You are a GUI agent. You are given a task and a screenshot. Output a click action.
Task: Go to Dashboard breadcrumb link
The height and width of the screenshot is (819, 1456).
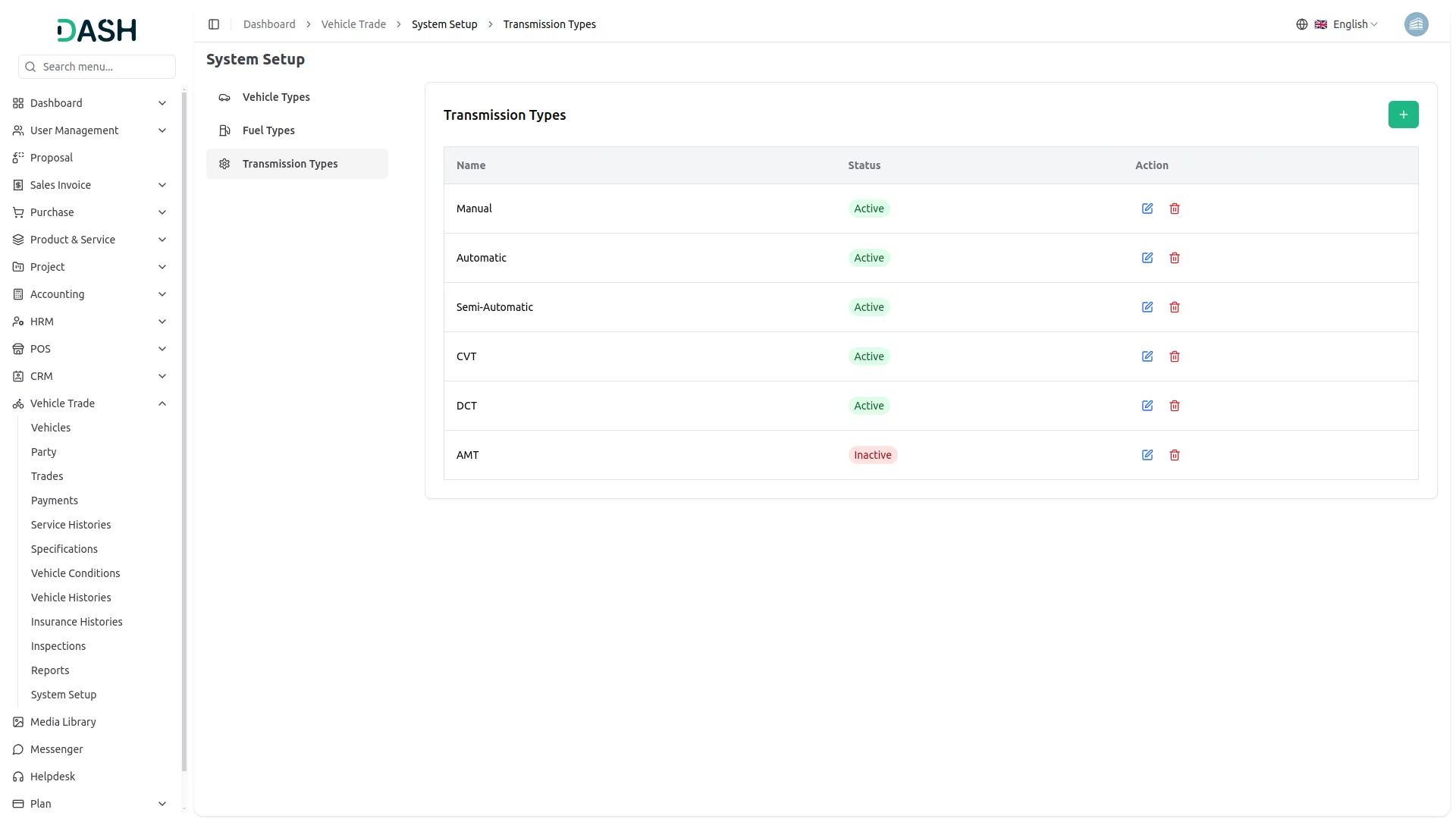click(x=269, y=24)
